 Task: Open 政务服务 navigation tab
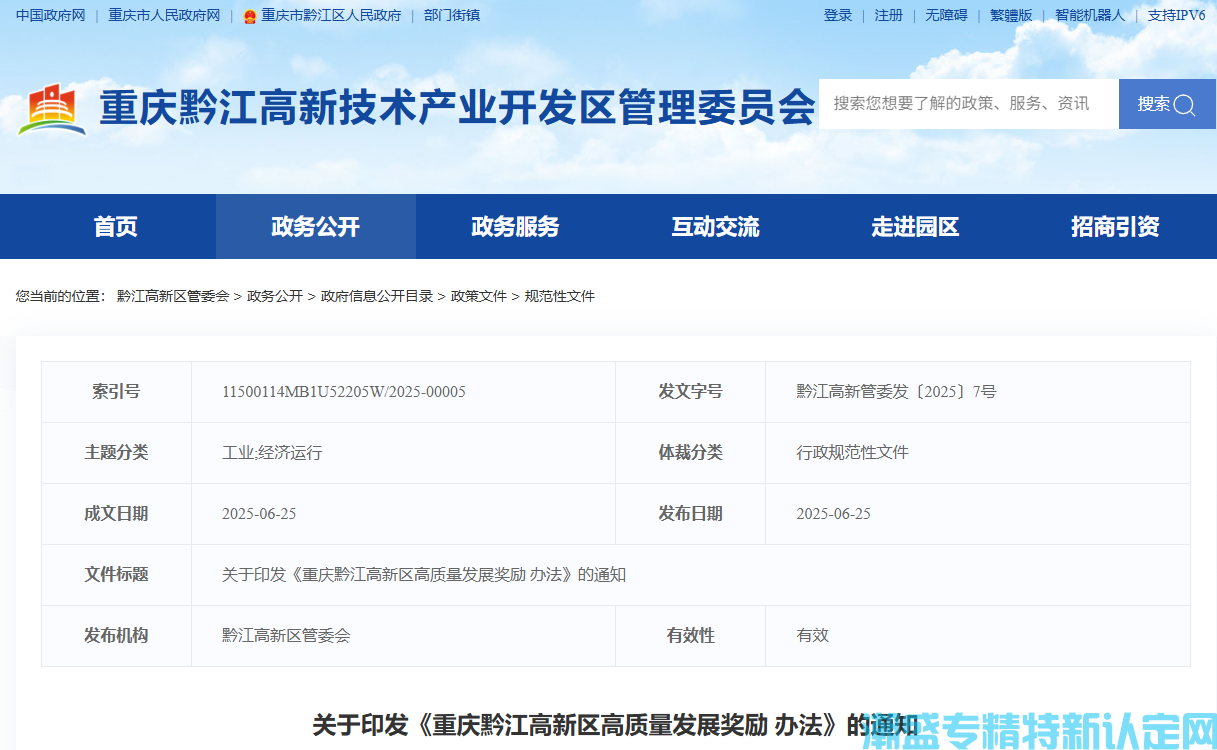pyautogui.click(x=516, y=227)
